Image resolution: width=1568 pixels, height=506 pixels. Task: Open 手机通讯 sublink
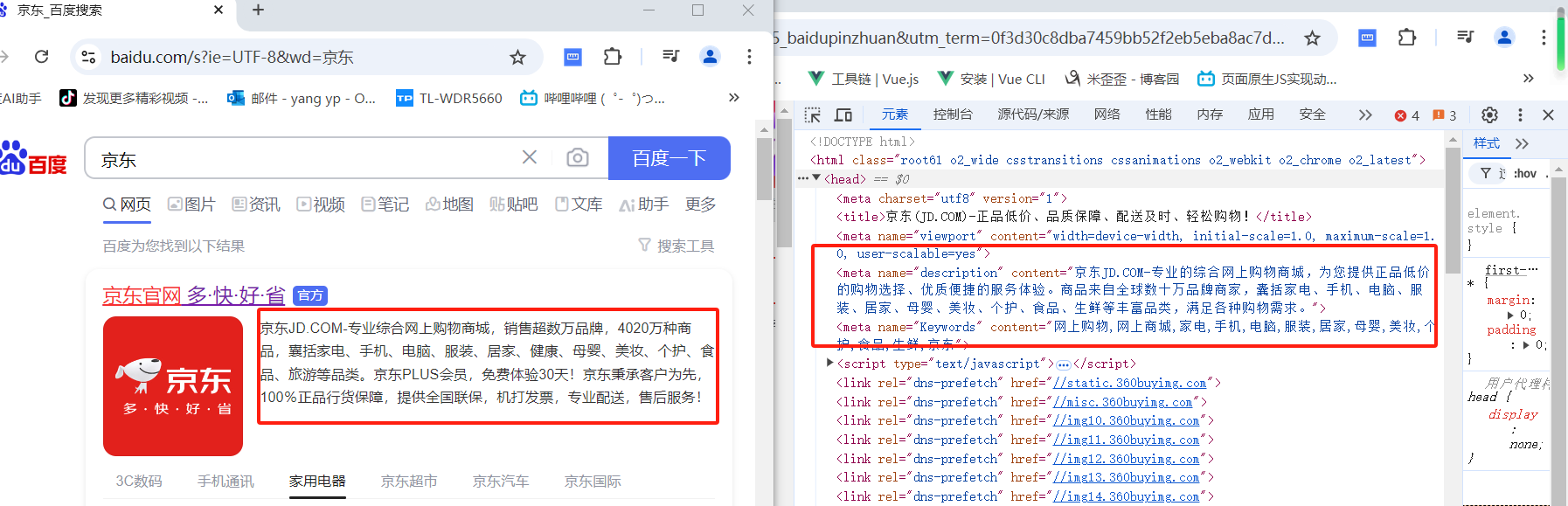225,482
